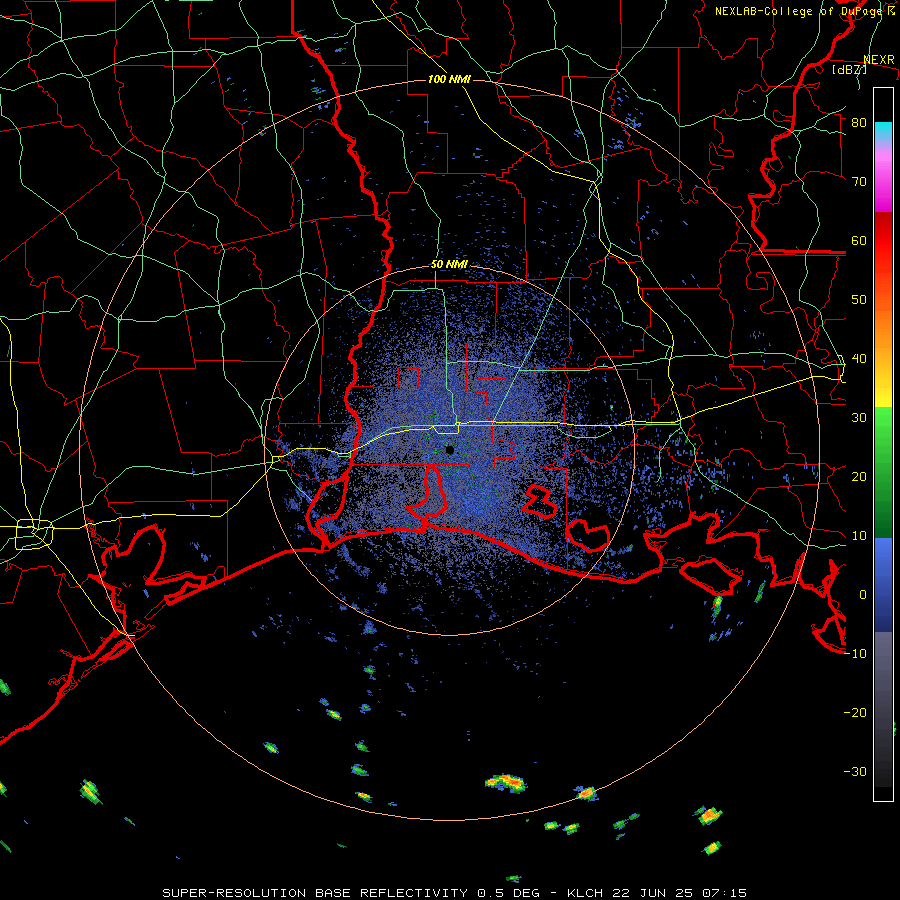Click the 0 value on dBZ scale
The height and width of the screenshot is (900, 900).
tap(863, 595)
